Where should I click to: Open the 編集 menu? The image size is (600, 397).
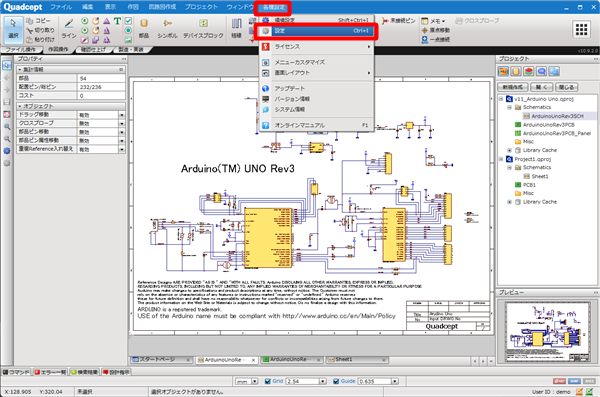pyautogui.click(x=88, y=7)
